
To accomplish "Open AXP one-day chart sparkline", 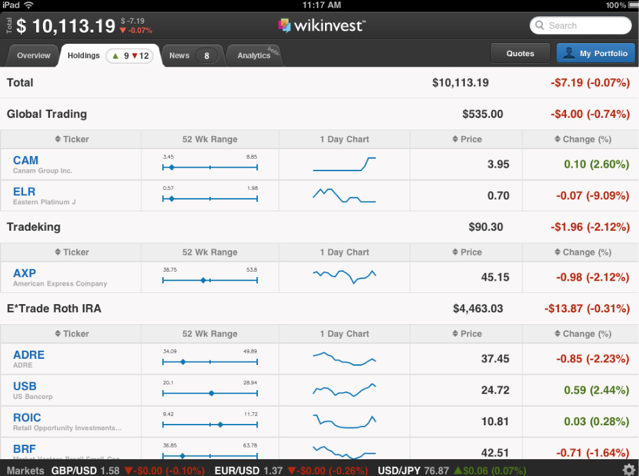I will tap(344, 277).
